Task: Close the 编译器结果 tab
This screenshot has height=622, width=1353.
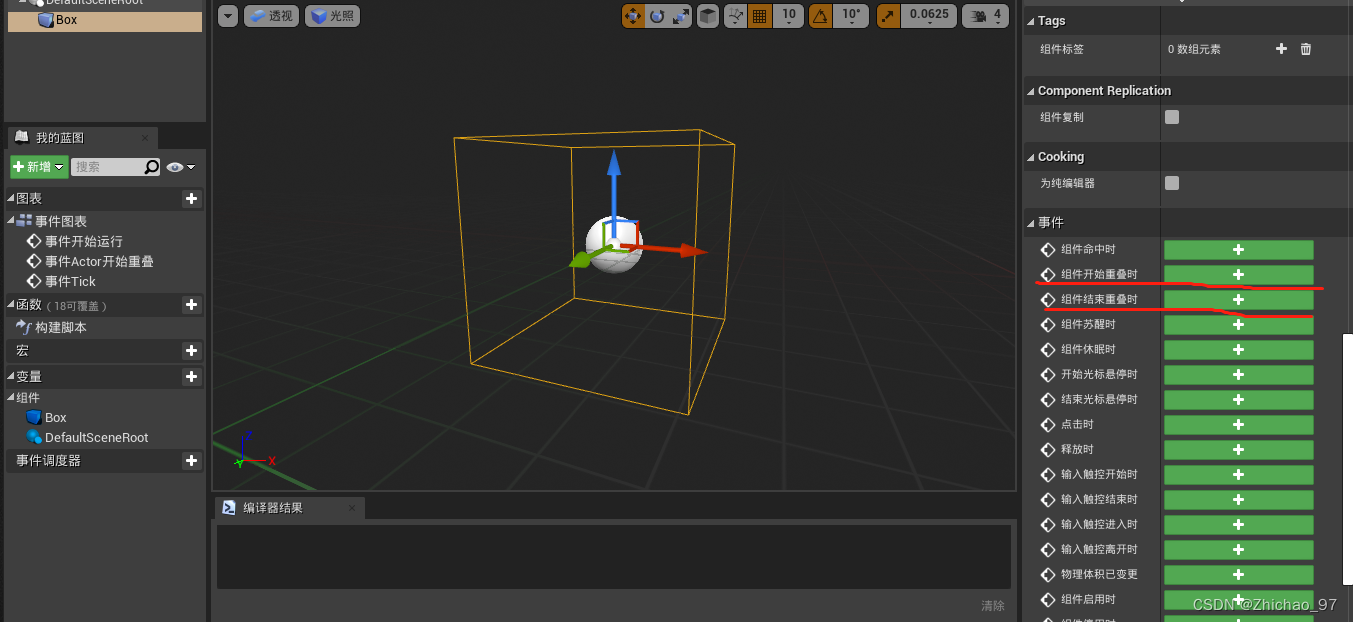Action: click(x=351, y=508)
